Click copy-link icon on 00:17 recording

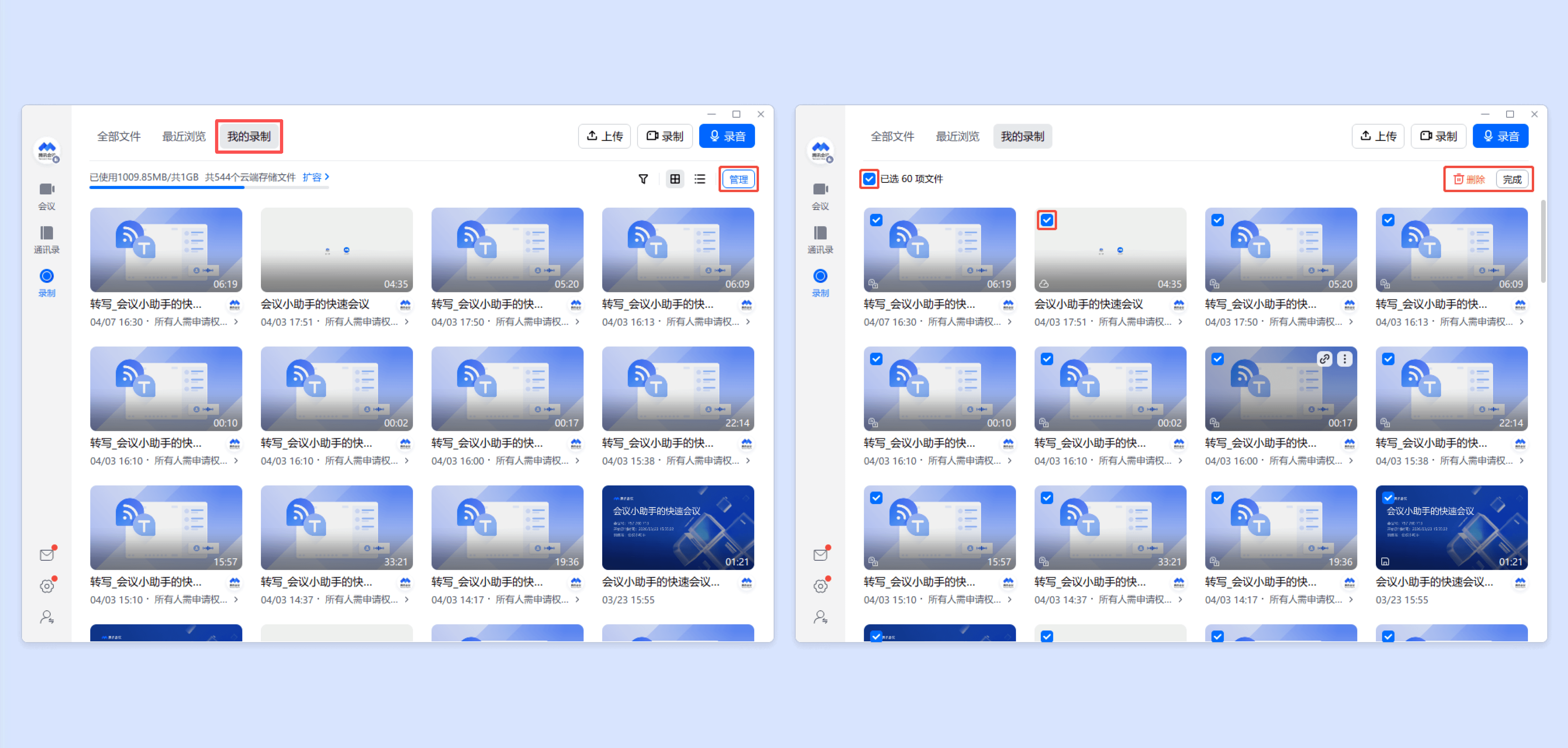(1325, 359)
